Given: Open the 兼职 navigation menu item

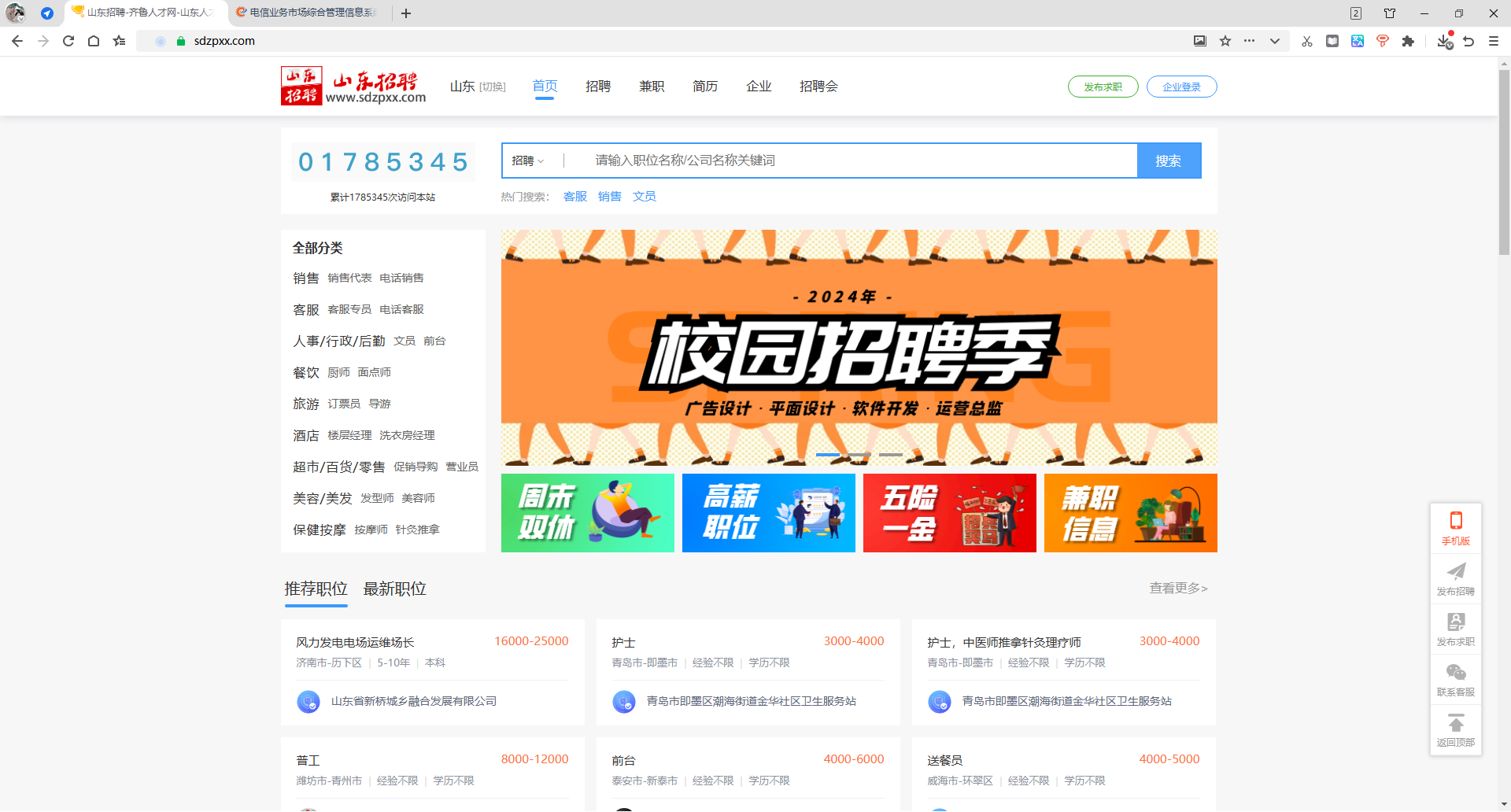Looking at the screenshot, I should [x=652, y=87].
